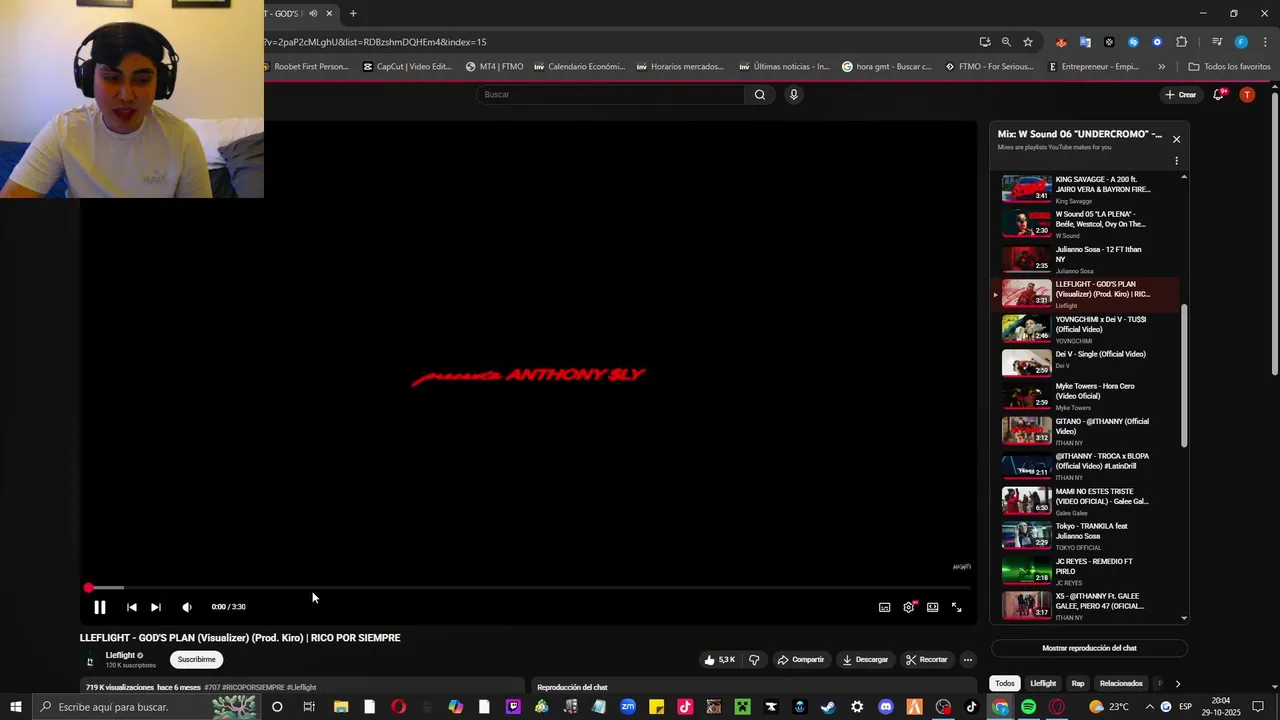
Task: Switch player to theater mode
Action: (x=932, y=607)
